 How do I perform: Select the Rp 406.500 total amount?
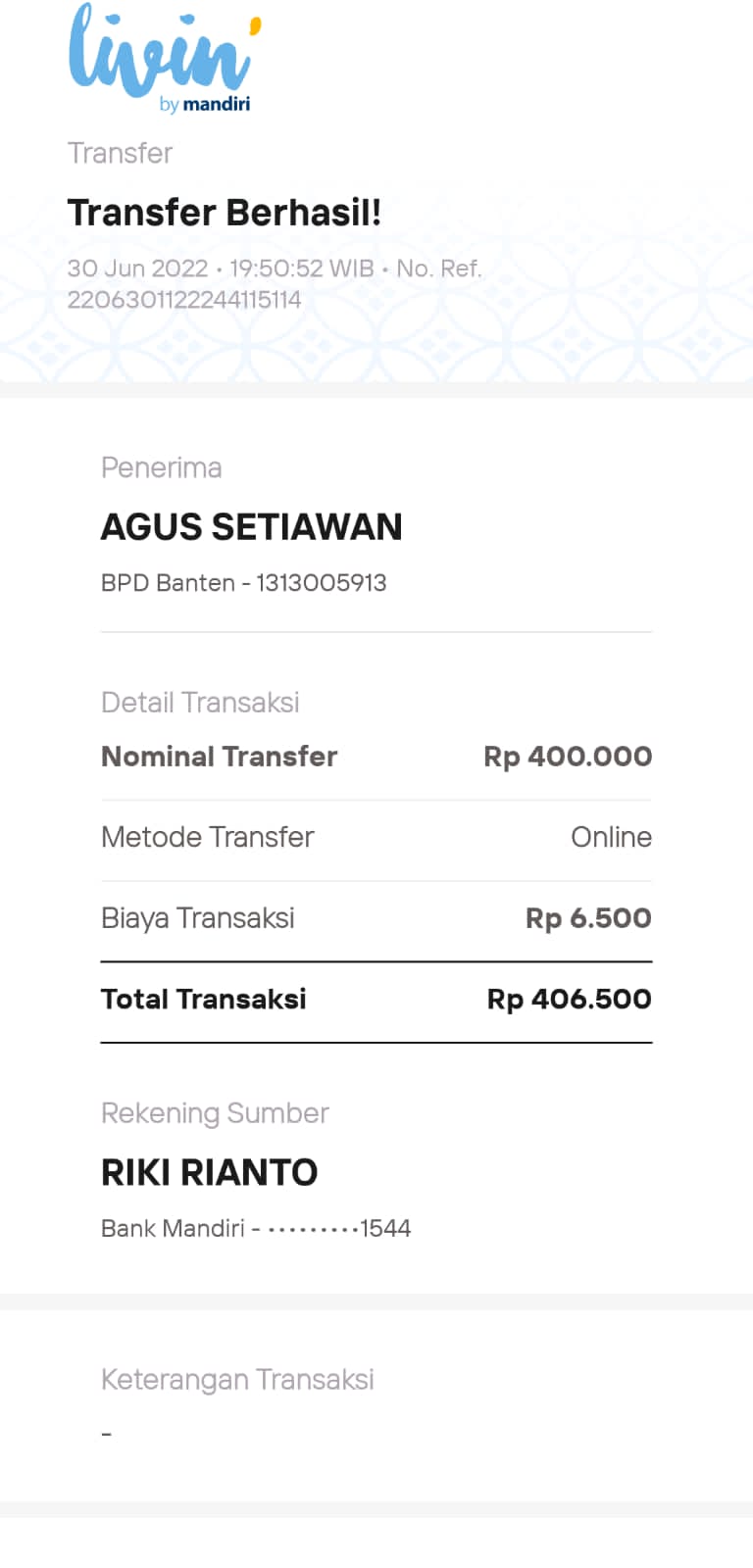coord(569,999)
